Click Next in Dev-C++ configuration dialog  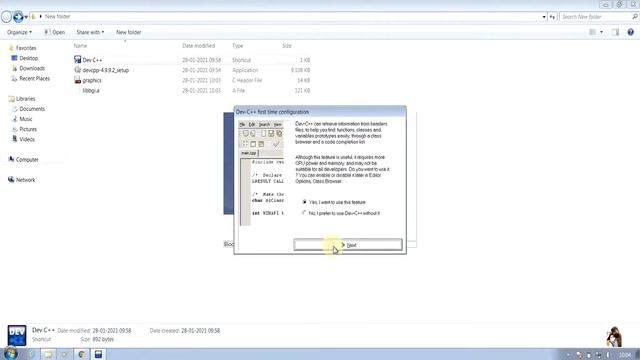click(348, 244)
